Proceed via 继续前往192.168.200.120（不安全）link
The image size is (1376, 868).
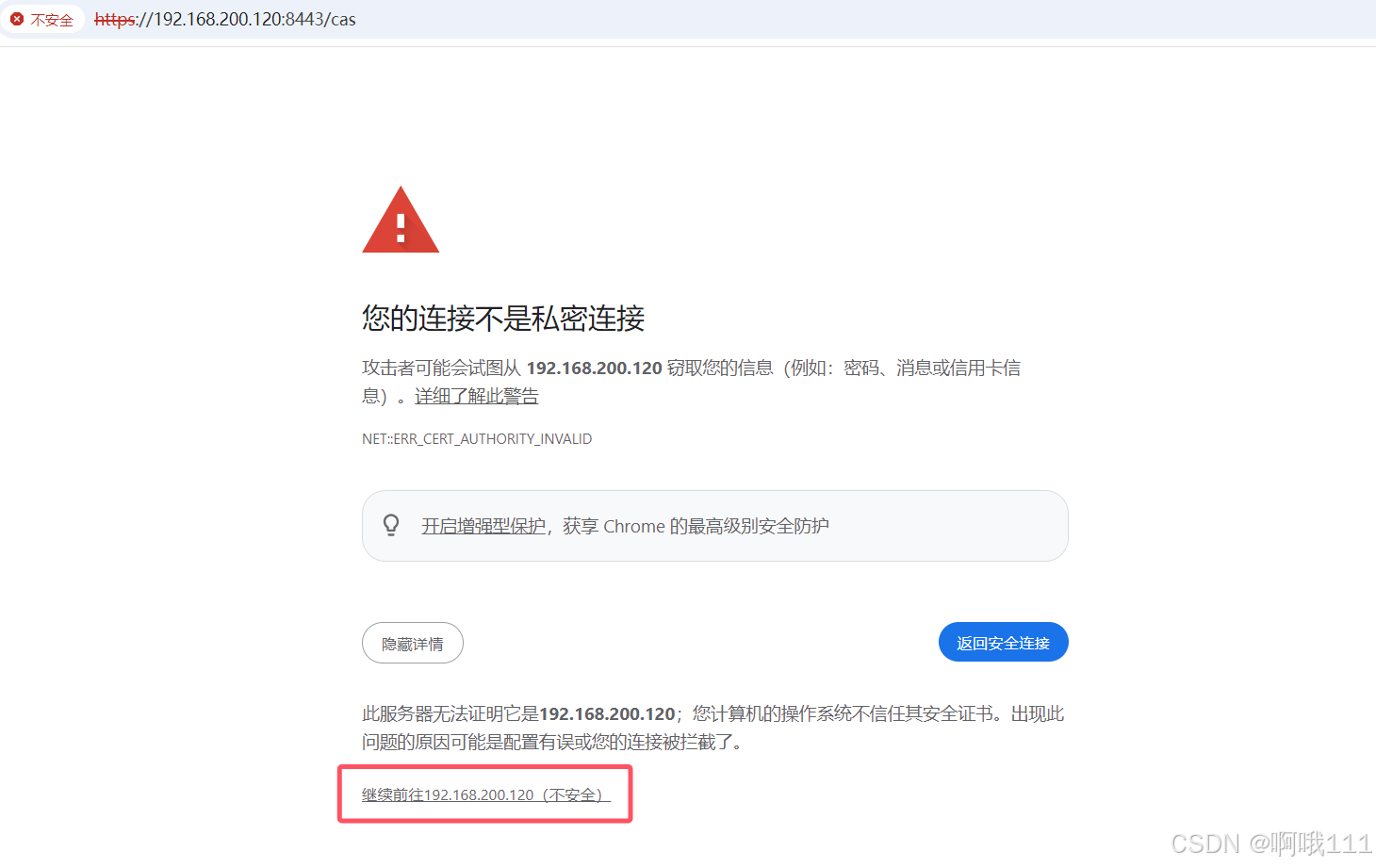[486, 795]
